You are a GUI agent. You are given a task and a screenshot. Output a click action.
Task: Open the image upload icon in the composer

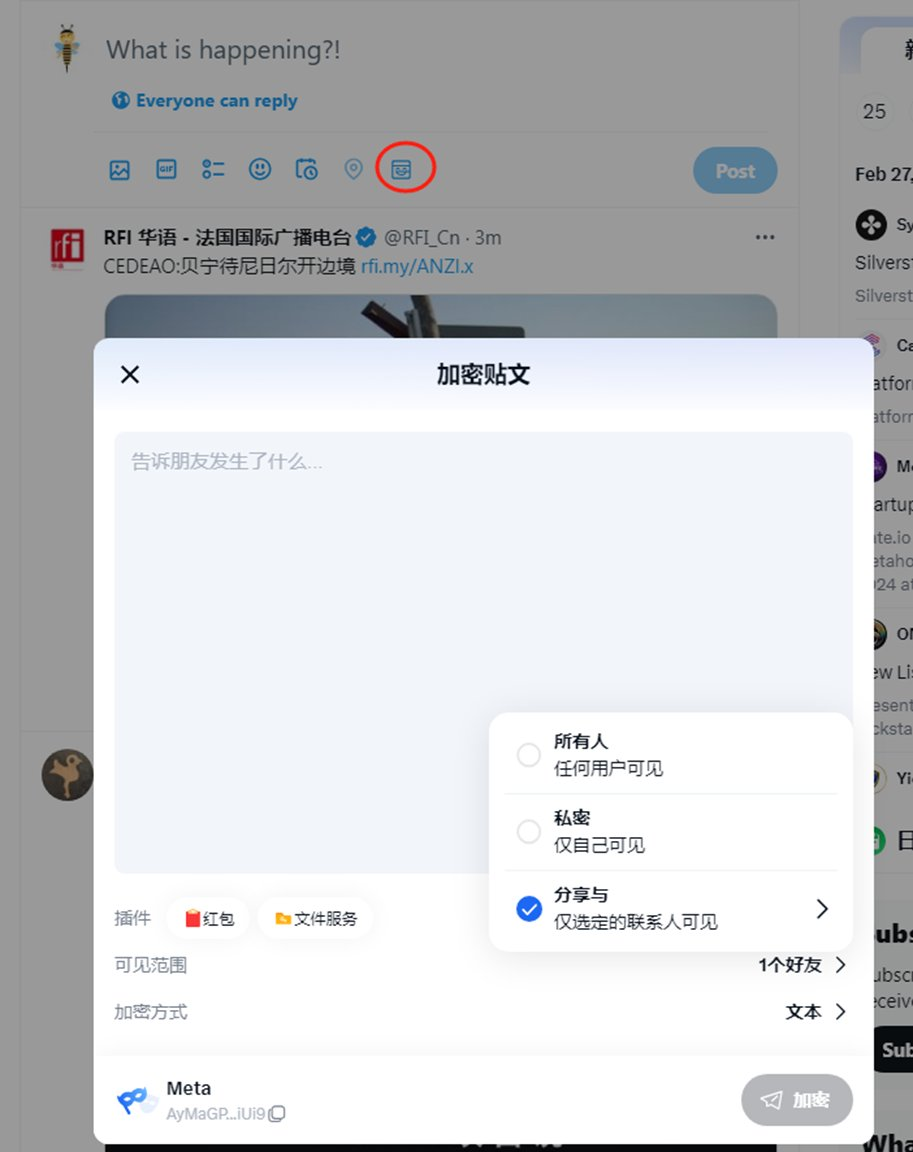tap(119, 170)
